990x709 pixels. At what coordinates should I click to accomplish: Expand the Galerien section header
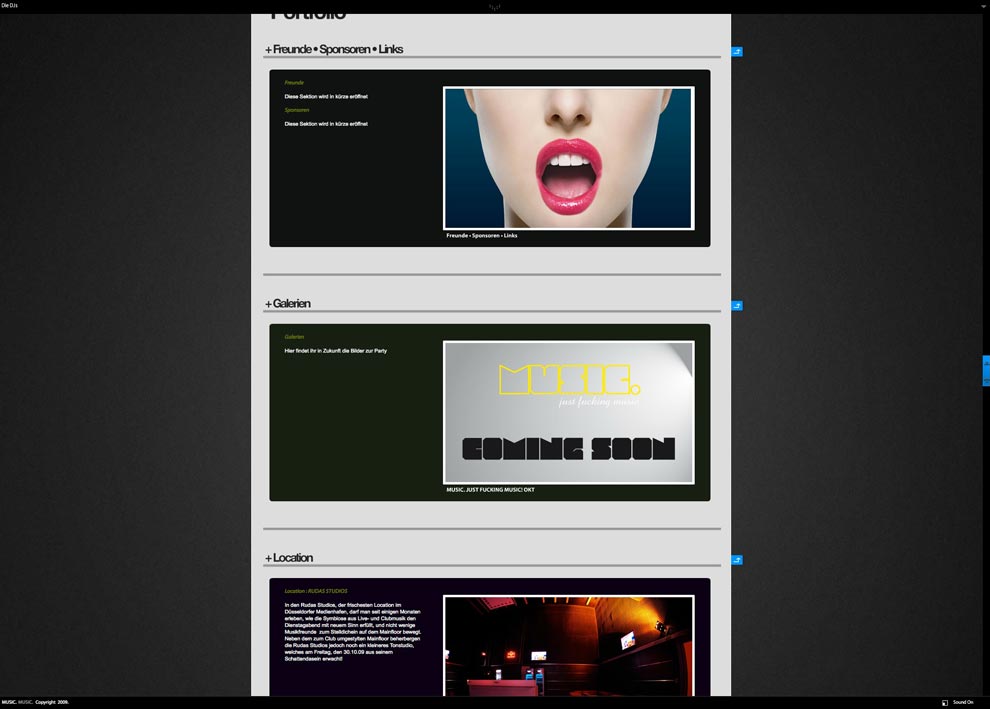[287, 303]
